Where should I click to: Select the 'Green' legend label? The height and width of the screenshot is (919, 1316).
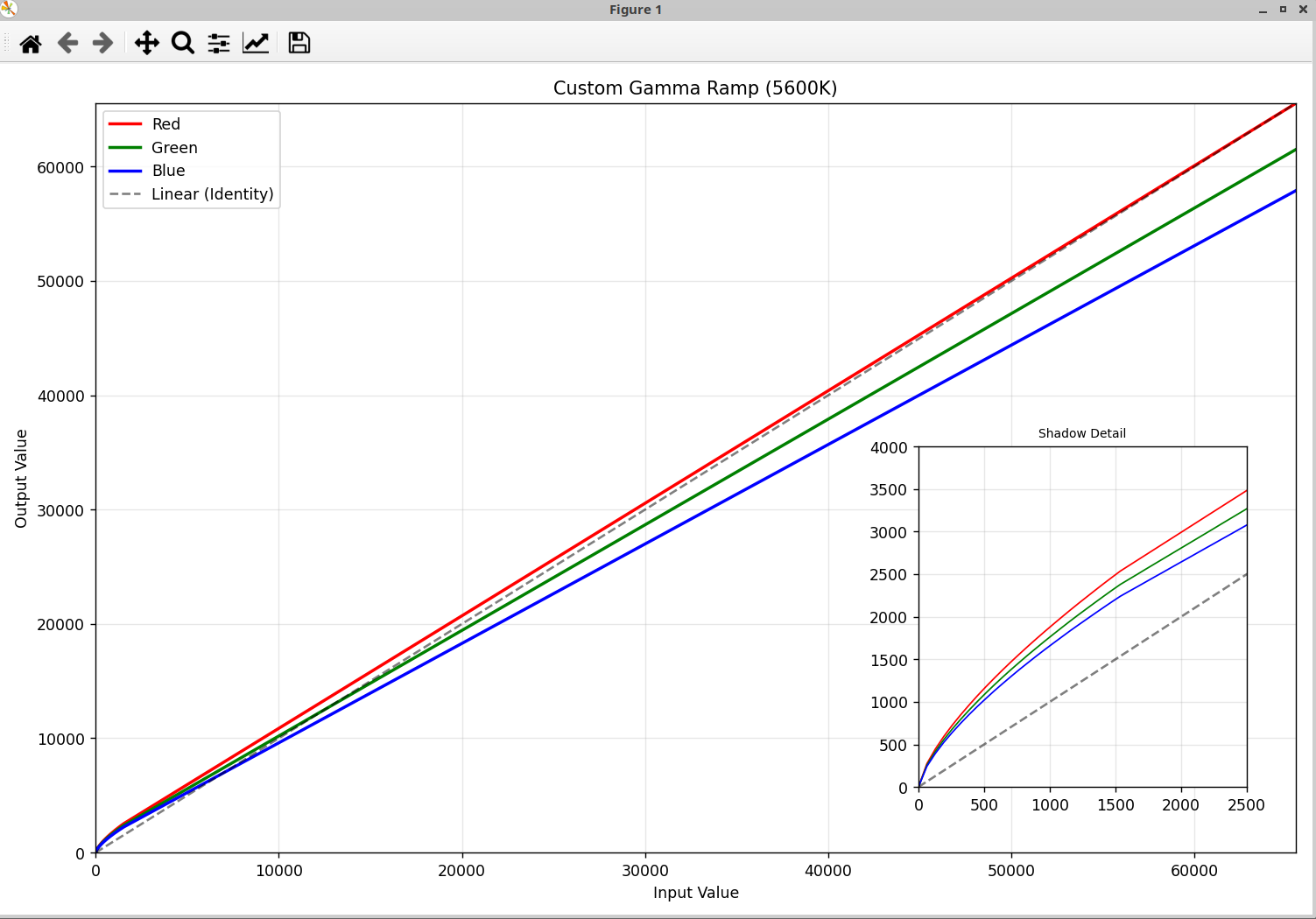[174, 148]
